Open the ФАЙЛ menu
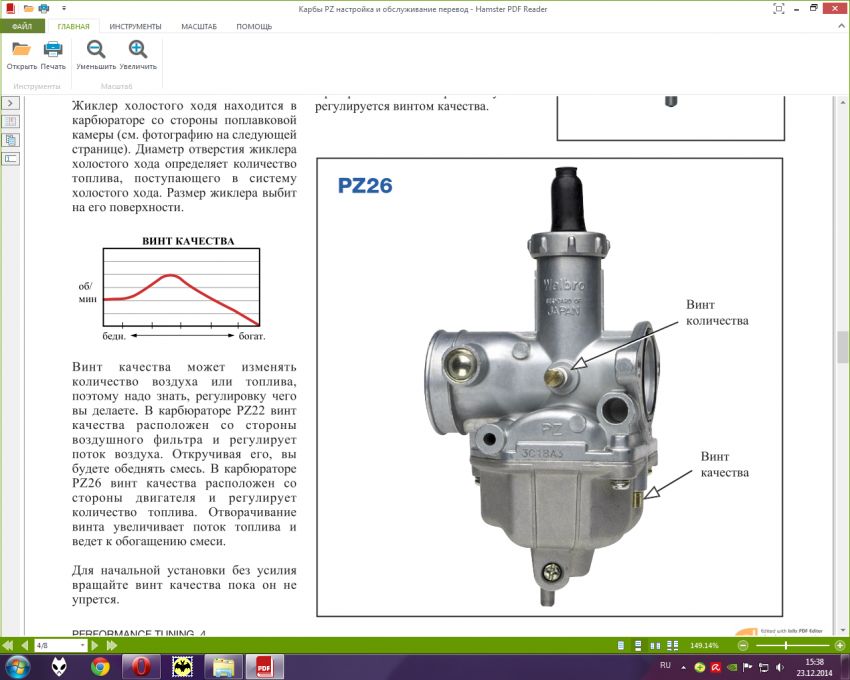Viewport: 850px width, 680px height. pos(22,26)
